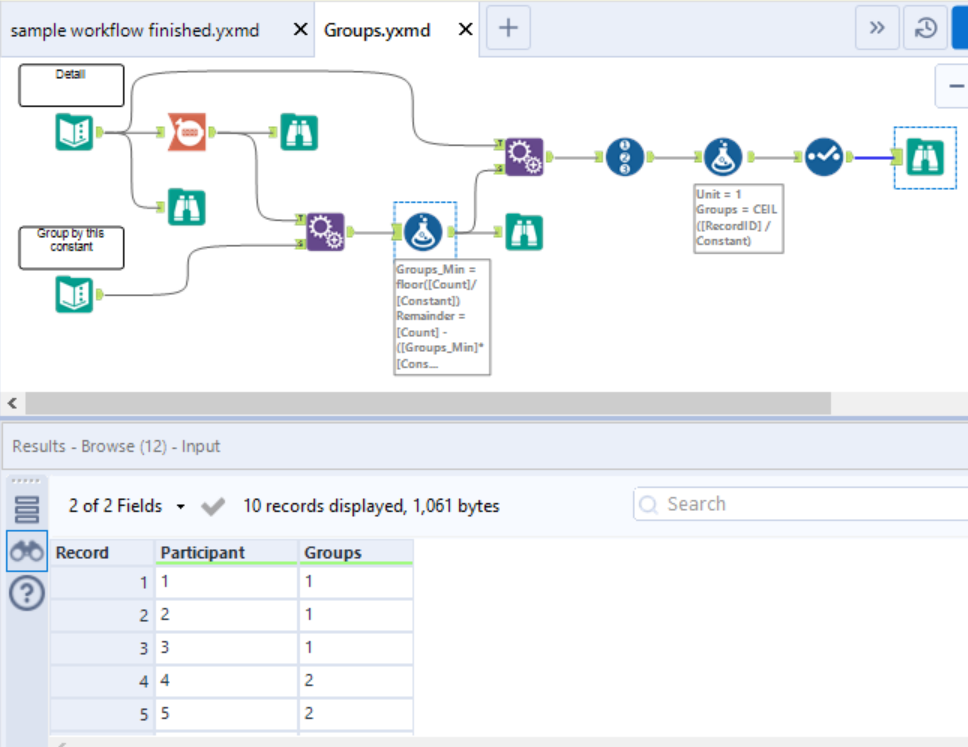Image resolution: width=968 pixels, height=747 pixels.
Task: Toggle the binoculars Browse view in the Results sidebar
Action: click(x=26, y=551)
